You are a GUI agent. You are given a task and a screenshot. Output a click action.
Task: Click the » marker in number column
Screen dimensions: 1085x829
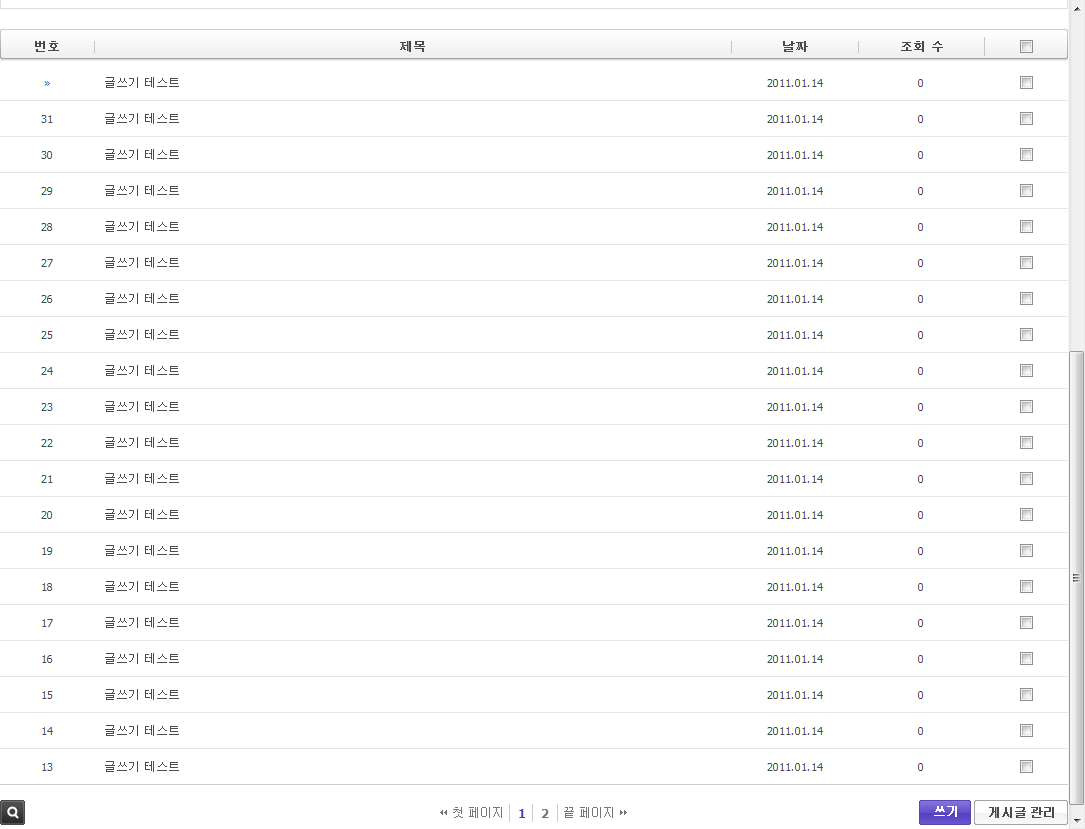[x=47, y=83]
